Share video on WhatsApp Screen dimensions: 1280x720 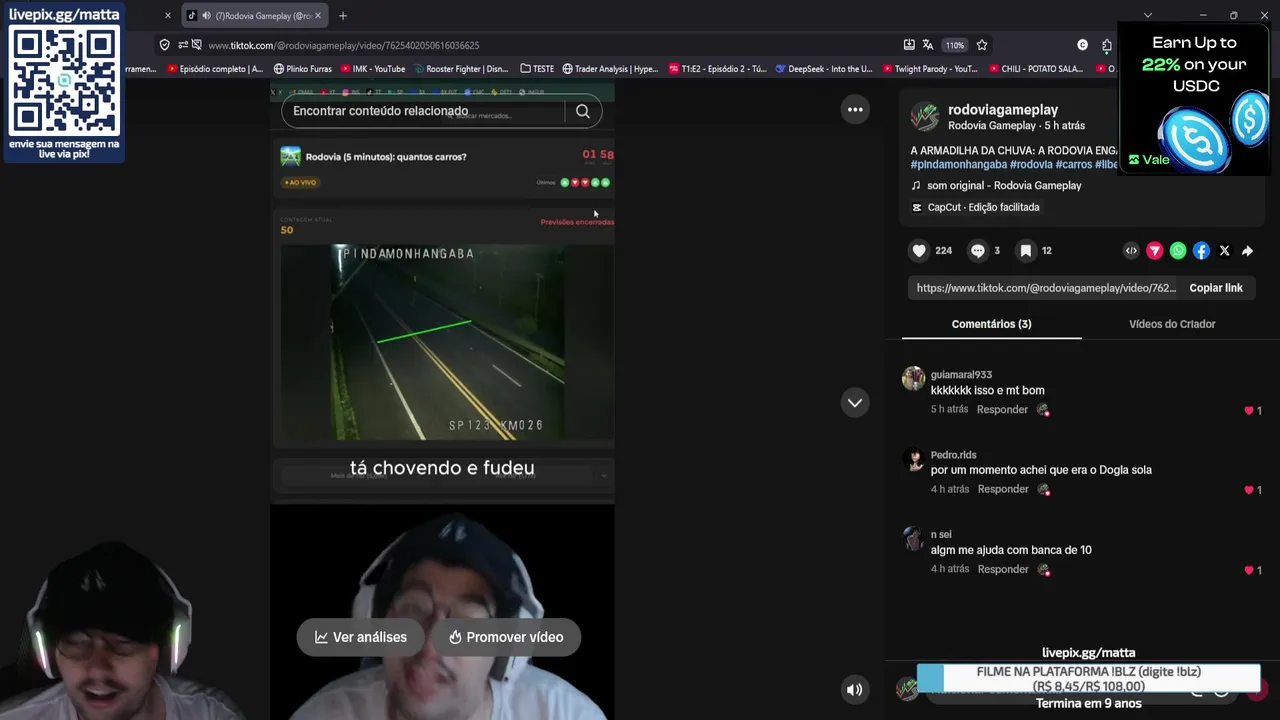tap(1178, 251)
